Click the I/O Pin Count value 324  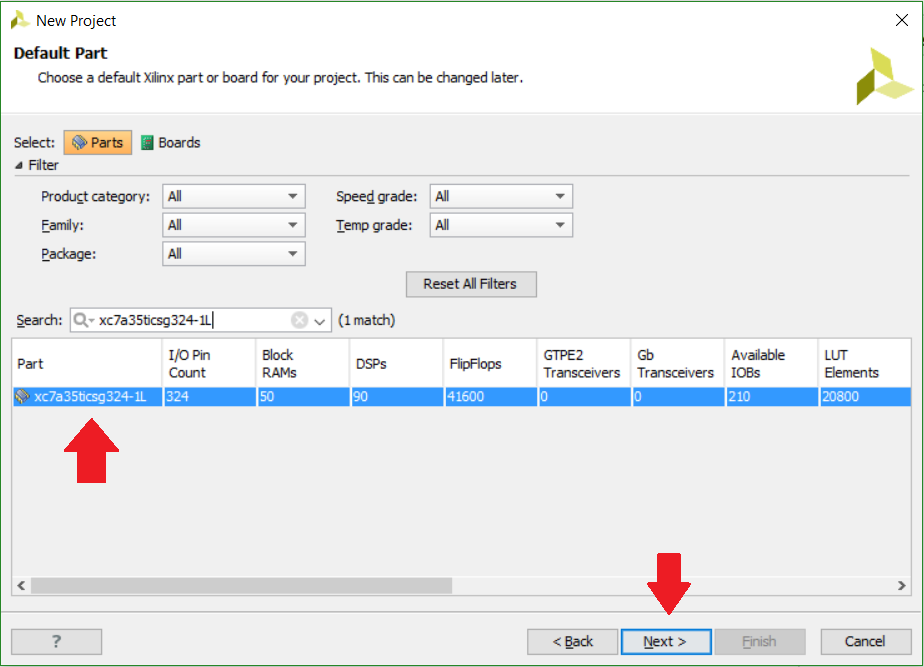pyautogui.click(x=177, y=397)
